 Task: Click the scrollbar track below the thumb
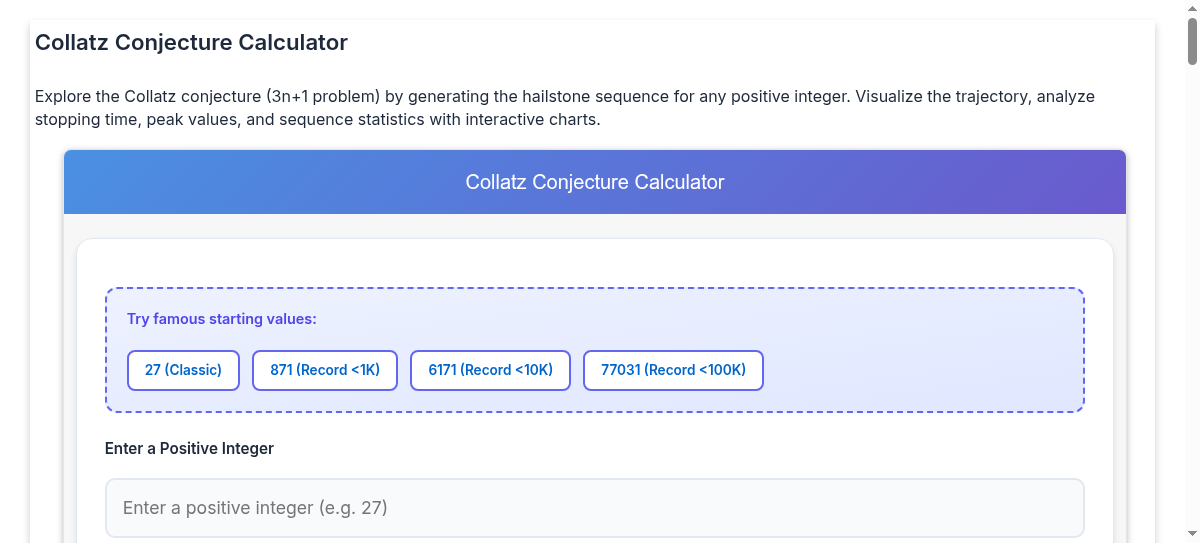pyautogui.click(x=1191, y=300)
